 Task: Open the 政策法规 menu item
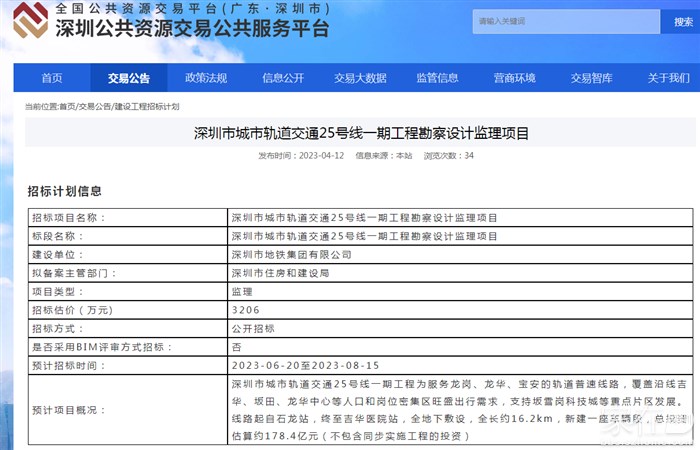[206, 78]
